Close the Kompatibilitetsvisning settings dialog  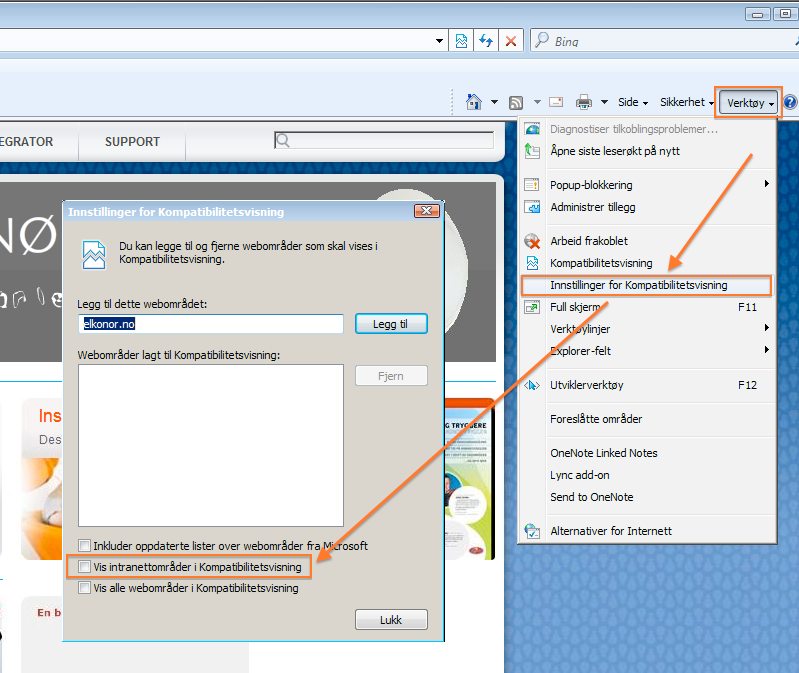(x=427, y=210)
